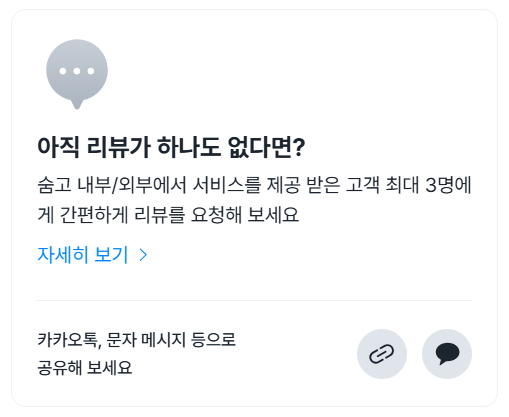Viewport: 509px width, 417px height.
Task: Copy review request link via chain button
Action: coord(382,354)
